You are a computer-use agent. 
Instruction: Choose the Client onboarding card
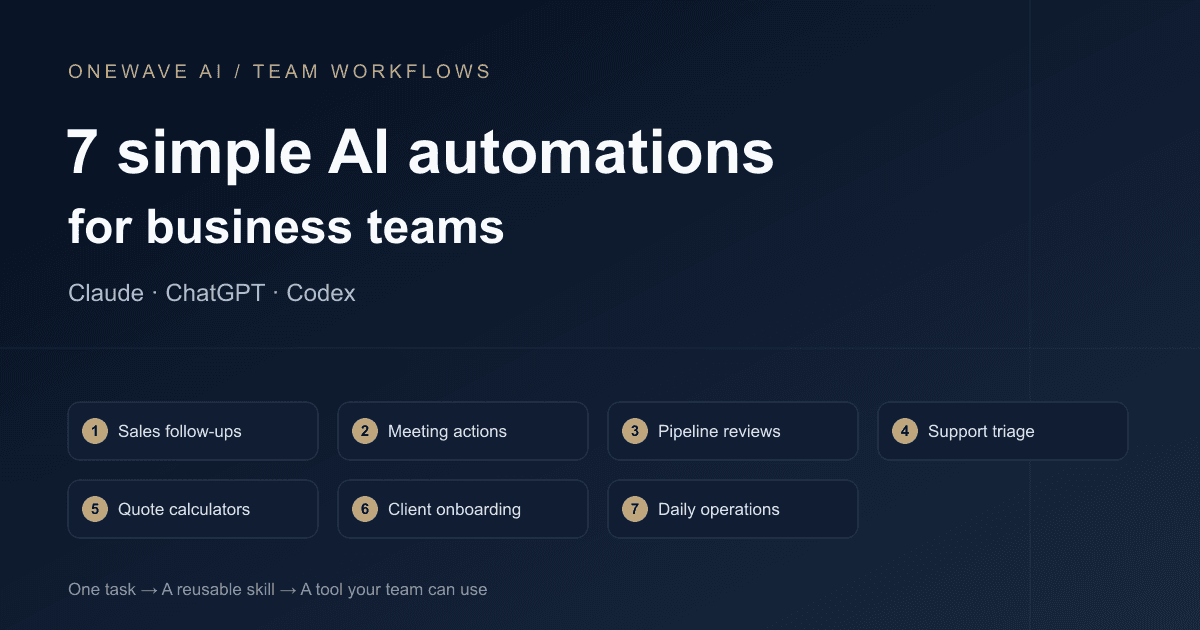[463, 509]
